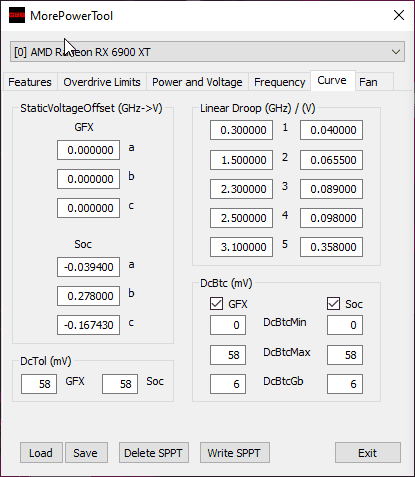Screen dimensions: 415x477
Task: Open the Power and Voltage tab
Action: pyautogui.click(x=197, y=82)
